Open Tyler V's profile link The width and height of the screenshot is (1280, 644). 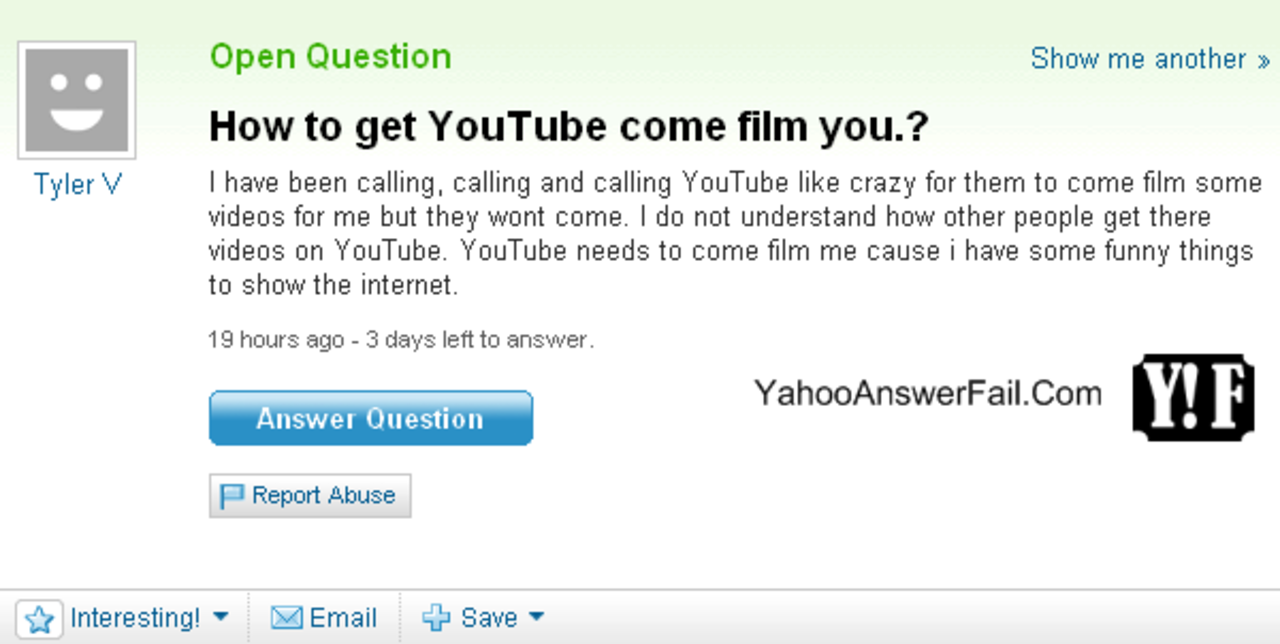click(x=76, y=184)
